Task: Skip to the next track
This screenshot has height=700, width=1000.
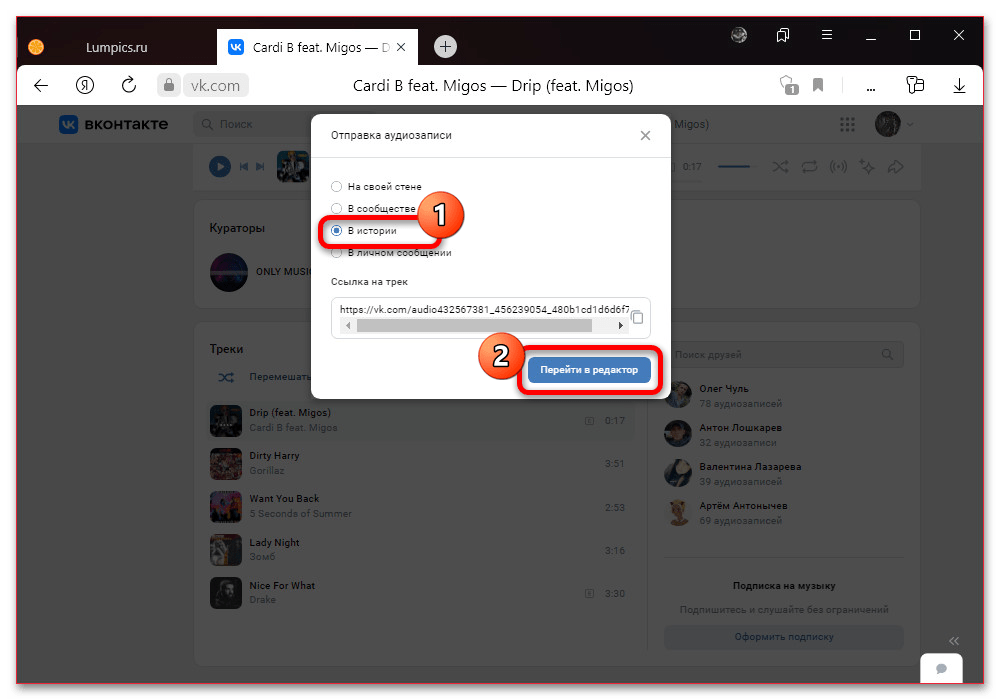Action: (260, 167)
